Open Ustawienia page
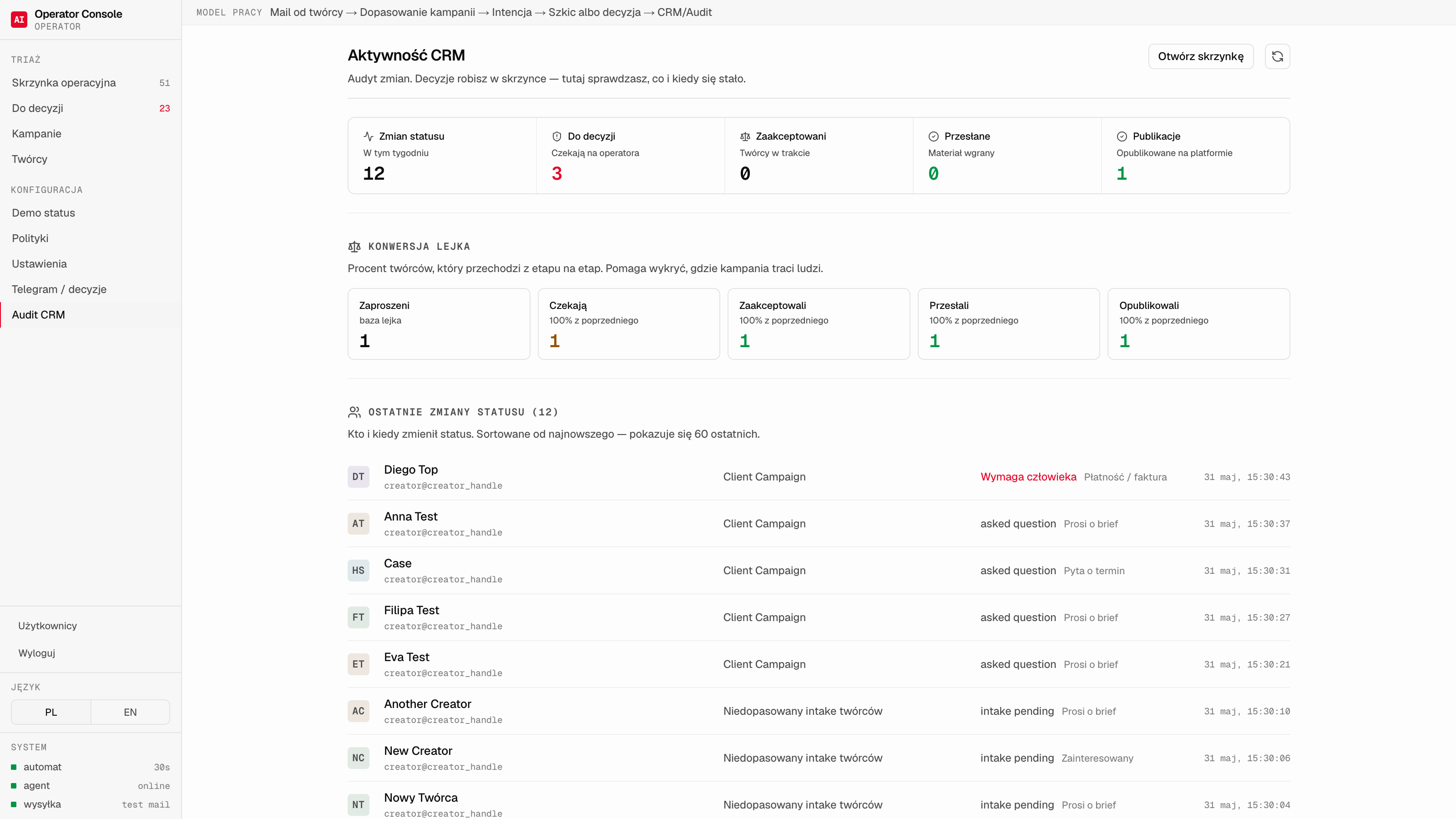Viewport: 1456px width, 819px height. (x=91, y=263)
